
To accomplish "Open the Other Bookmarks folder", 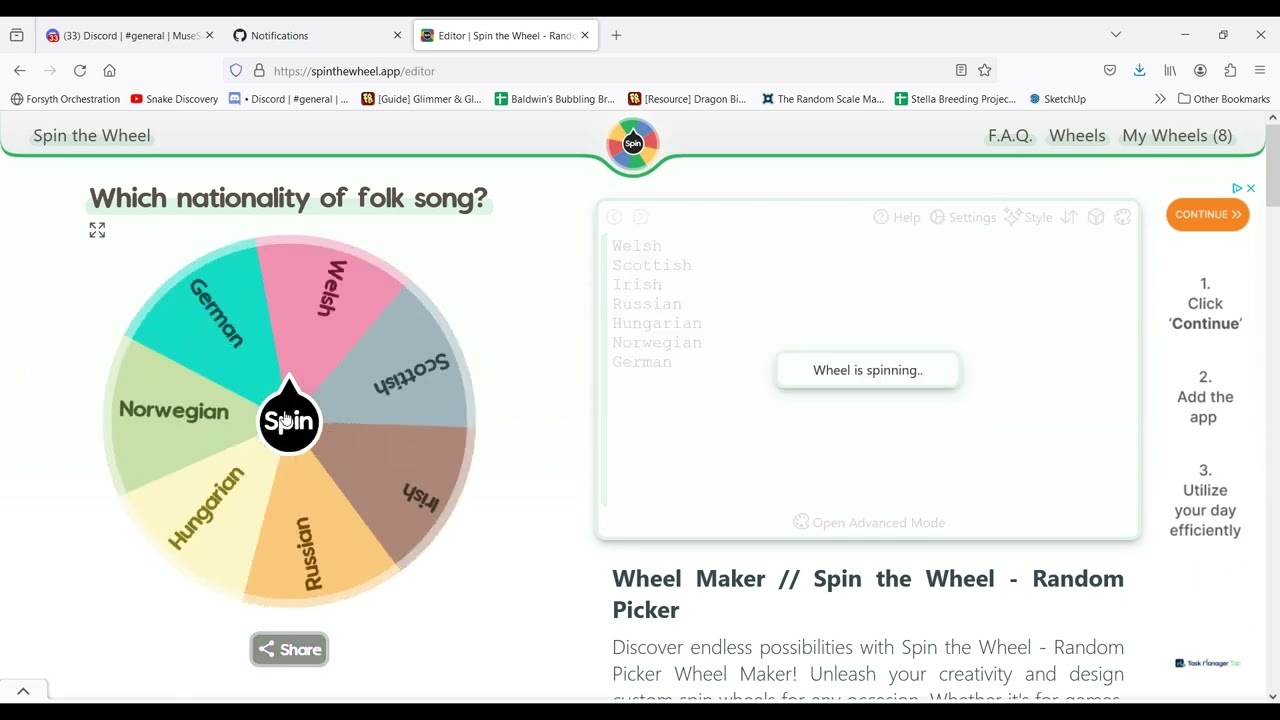I will click(1224, 99).
